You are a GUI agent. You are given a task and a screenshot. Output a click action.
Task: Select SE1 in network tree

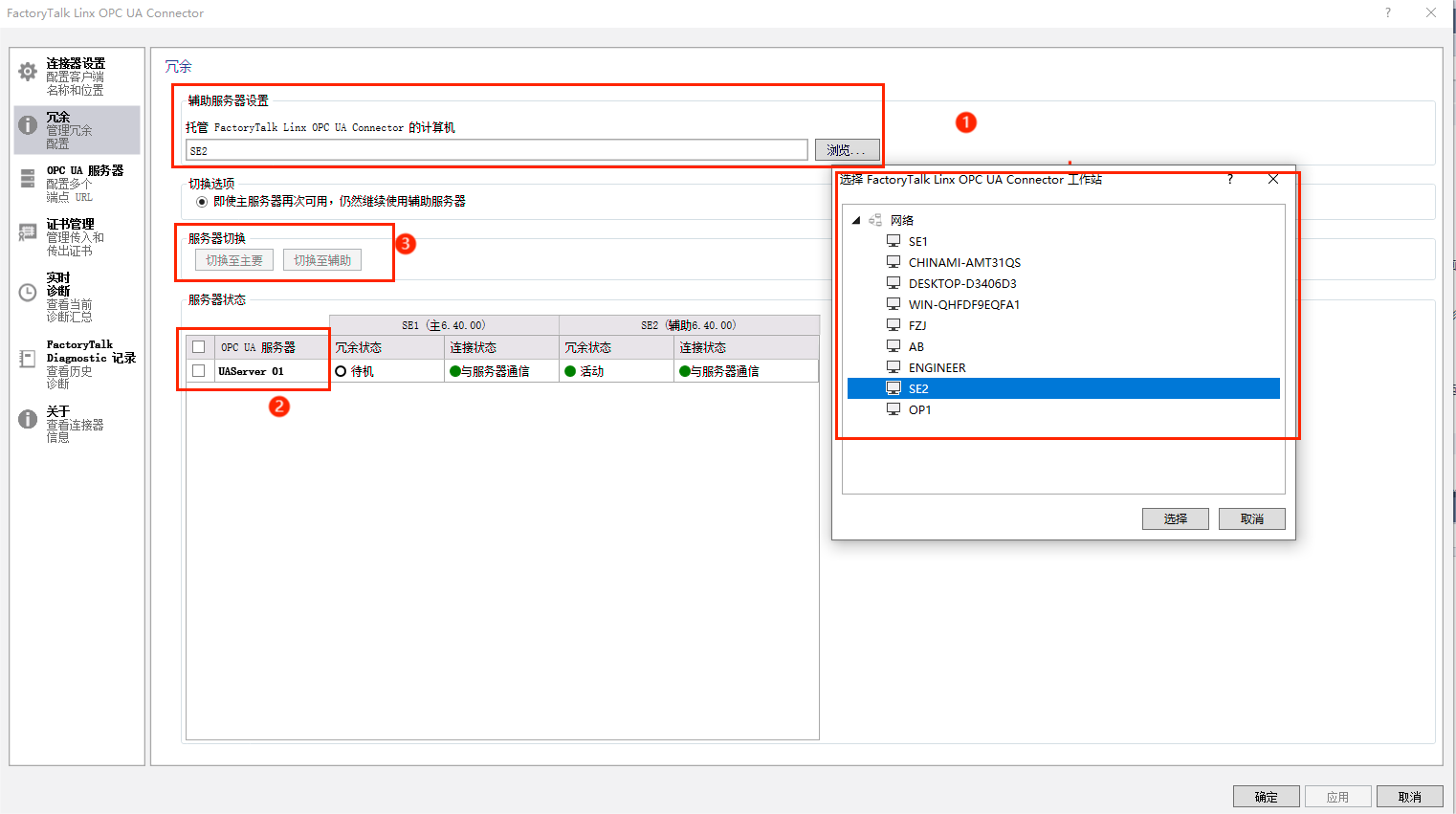[917, 241]
